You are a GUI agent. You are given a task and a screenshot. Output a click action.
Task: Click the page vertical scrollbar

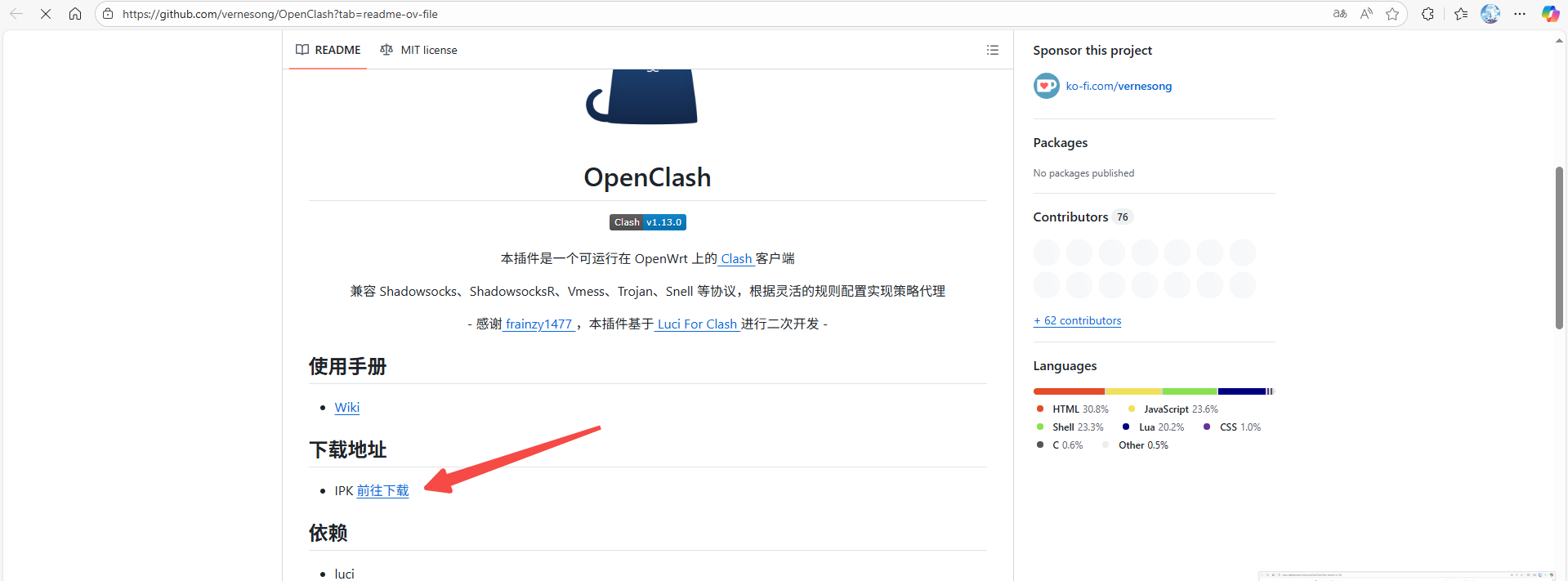(1559, 248)
